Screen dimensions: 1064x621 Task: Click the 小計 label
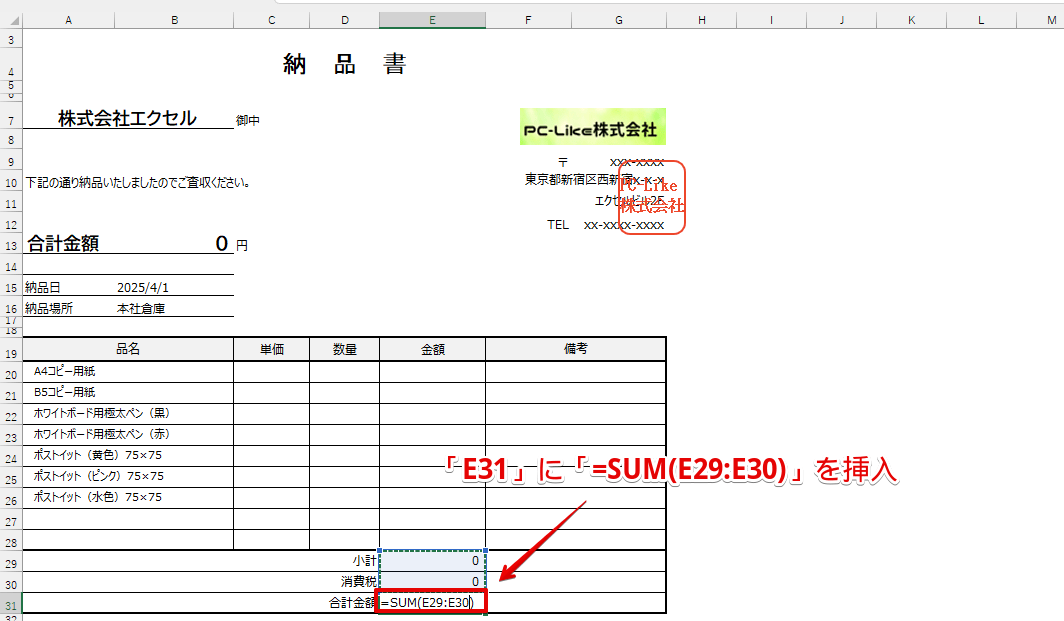point(364,561)
